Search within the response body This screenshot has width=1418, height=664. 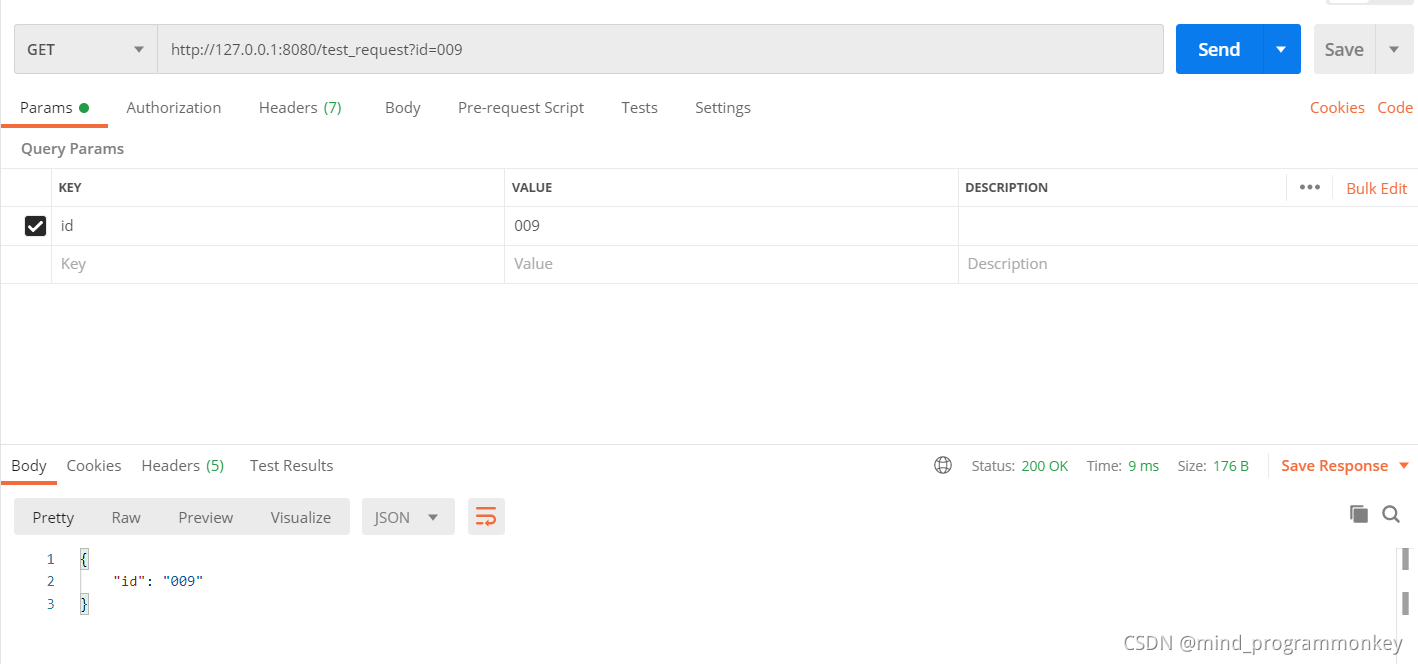(x=1391, y=514)
